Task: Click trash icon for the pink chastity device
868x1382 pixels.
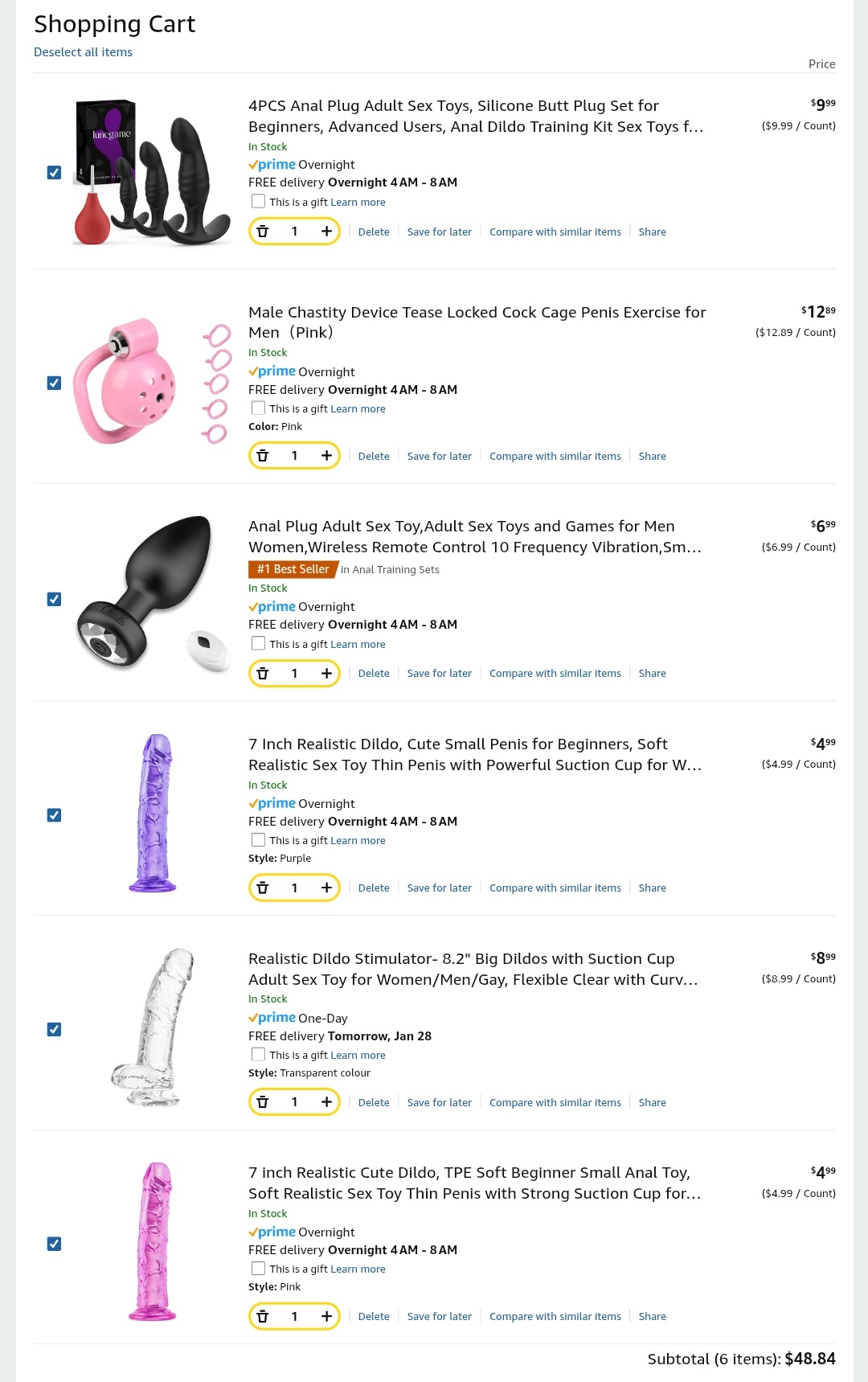Action: point(263,456)
